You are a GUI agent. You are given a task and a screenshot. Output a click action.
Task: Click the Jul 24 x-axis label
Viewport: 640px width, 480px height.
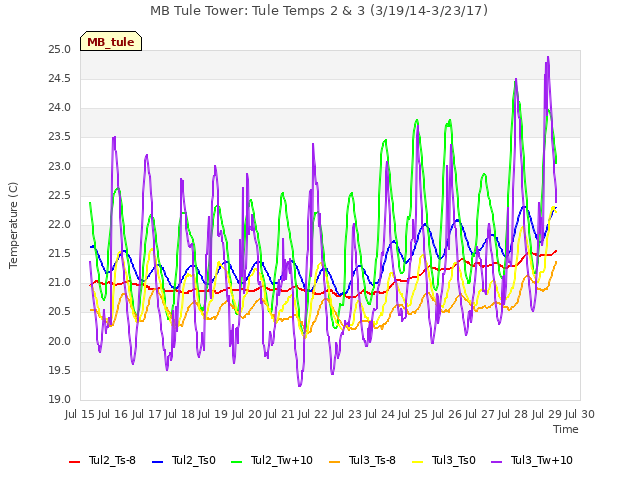point(380,414)
